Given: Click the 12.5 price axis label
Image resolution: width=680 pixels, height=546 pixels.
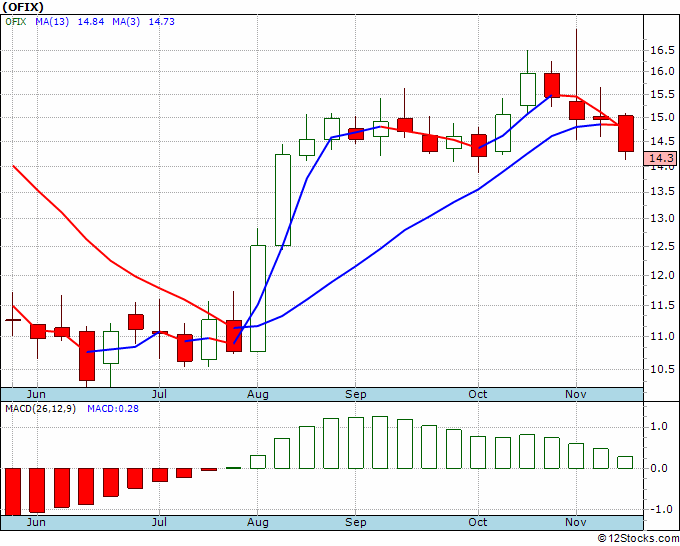Looking at the screenshot, I should 662,246.
